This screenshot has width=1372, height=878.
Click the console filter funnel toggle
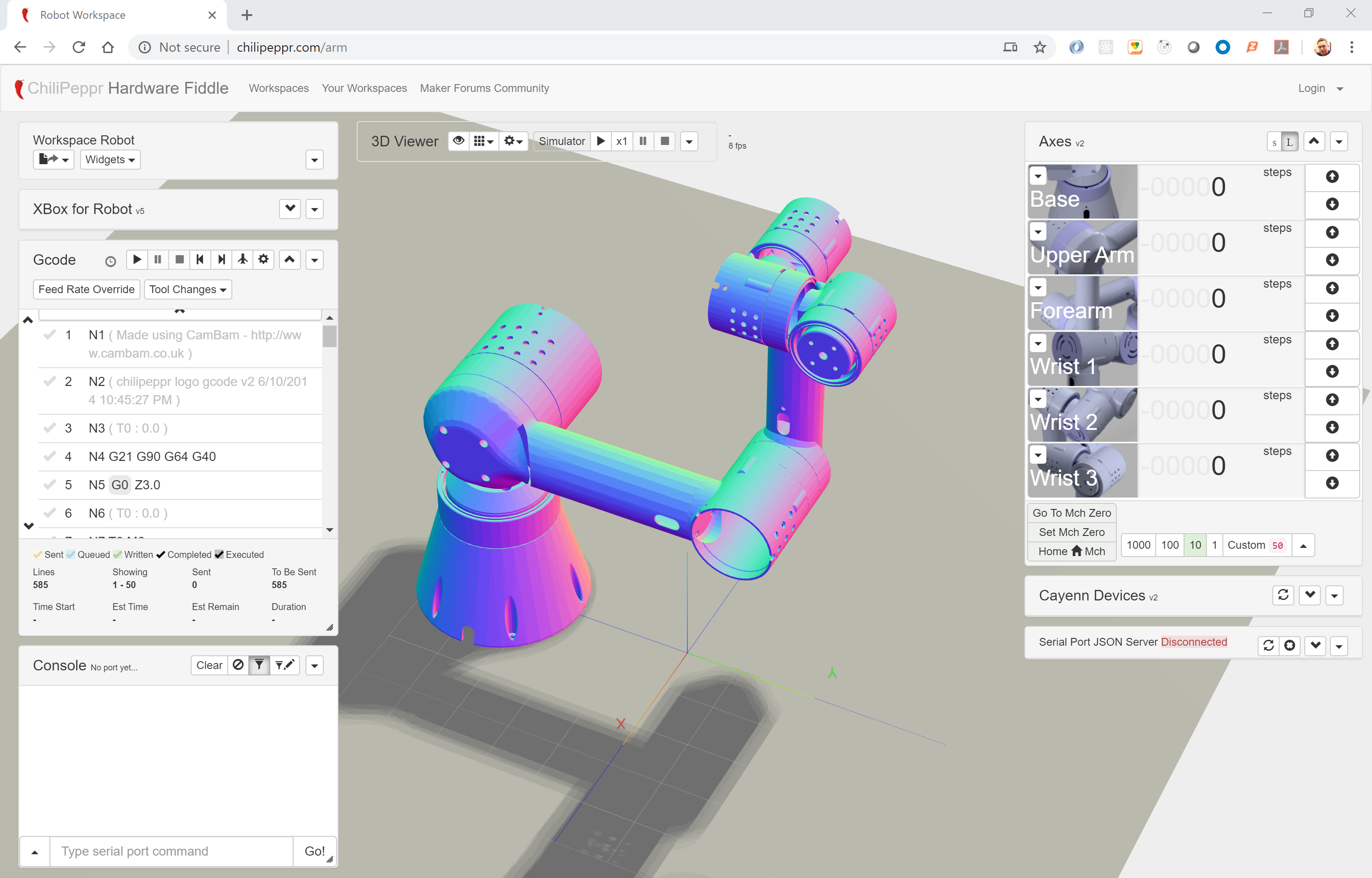pos(259,665)
